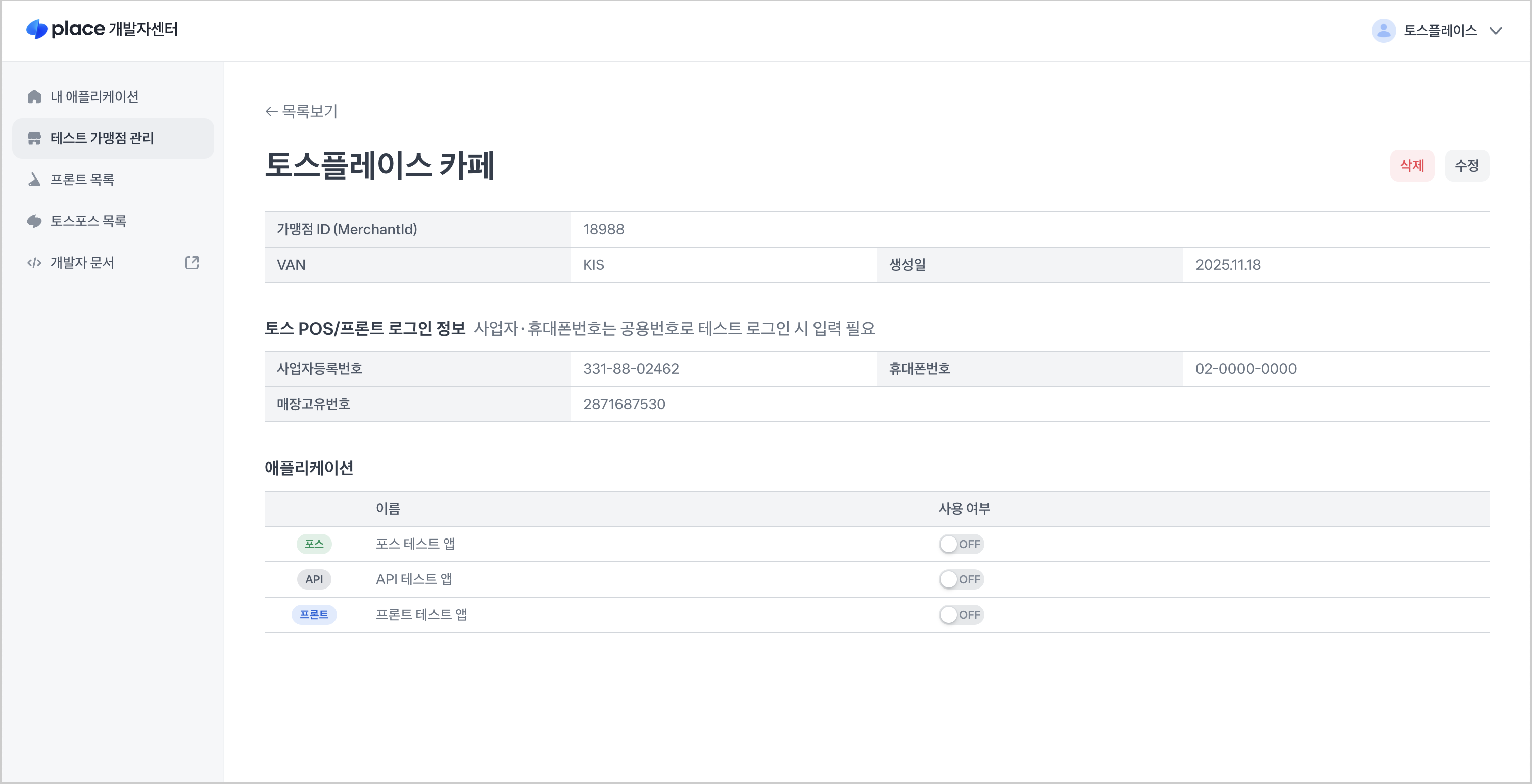Click the API badge in the application list

point(314,579)
